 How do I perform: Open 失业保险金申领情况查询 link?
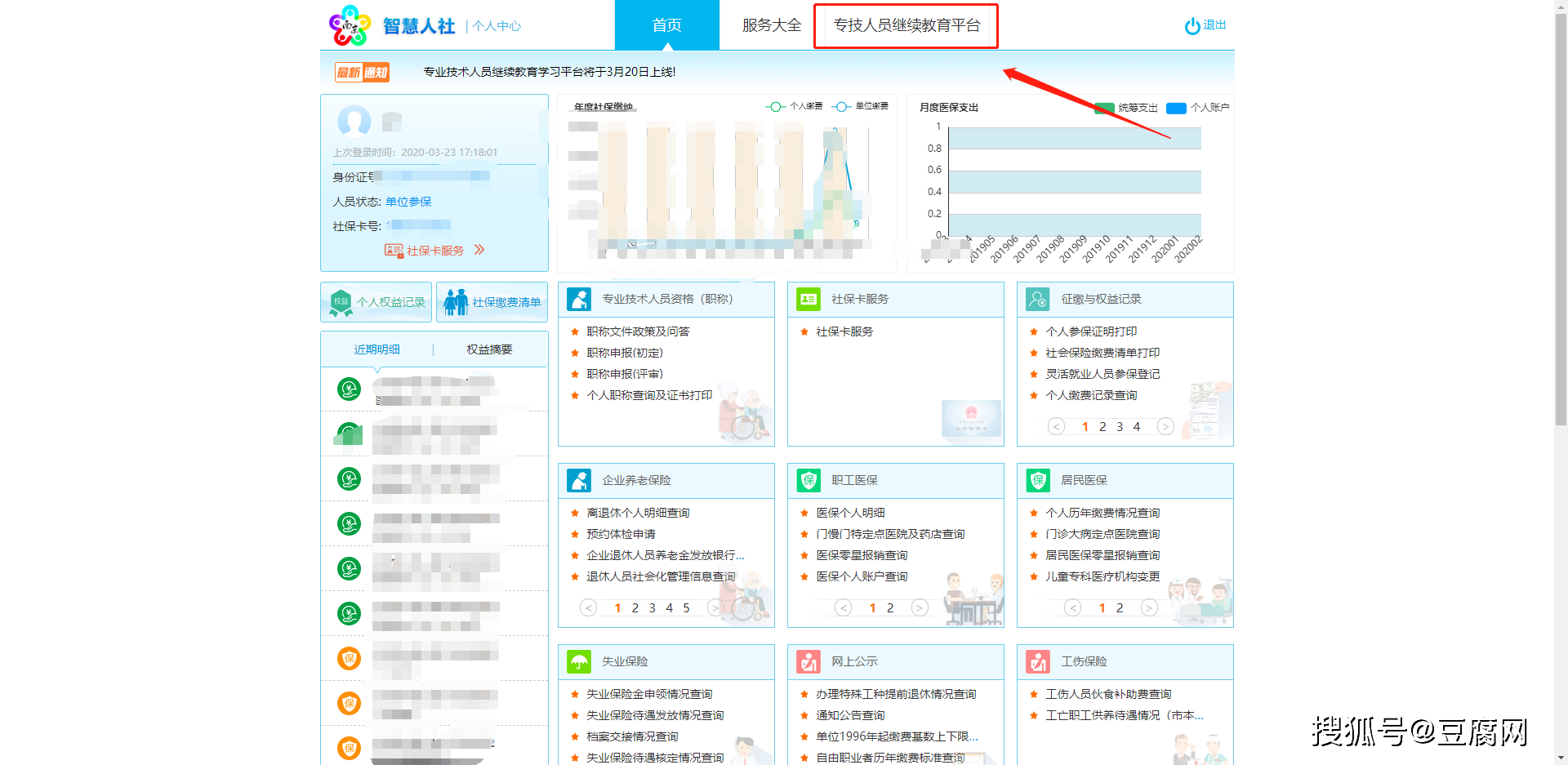(x=649, y=694)
